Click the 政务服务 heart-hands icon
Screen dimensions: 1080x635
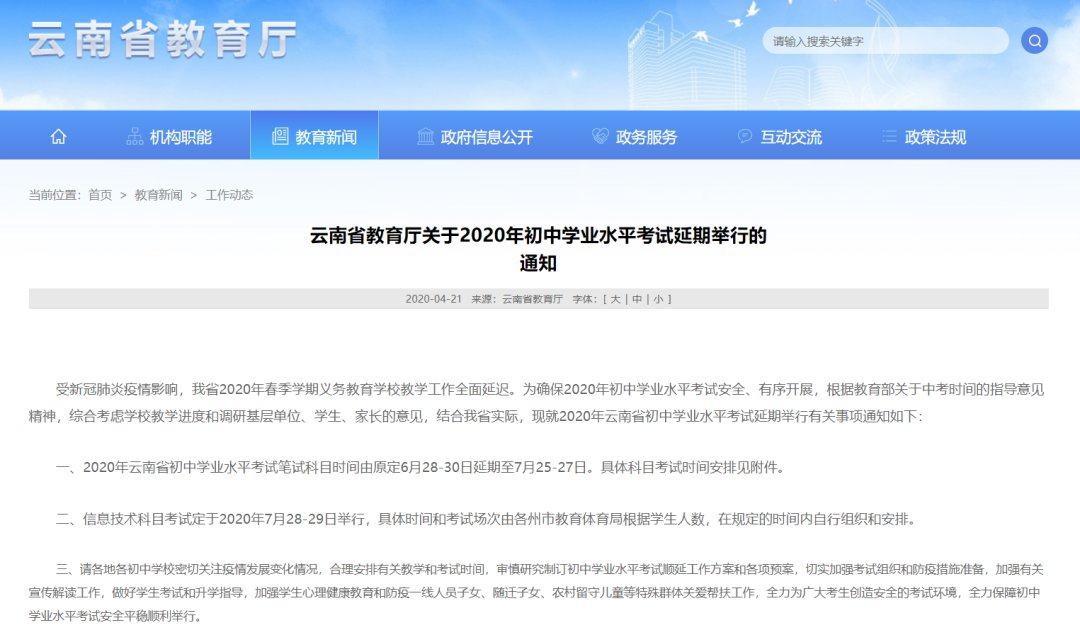point(600,136)
